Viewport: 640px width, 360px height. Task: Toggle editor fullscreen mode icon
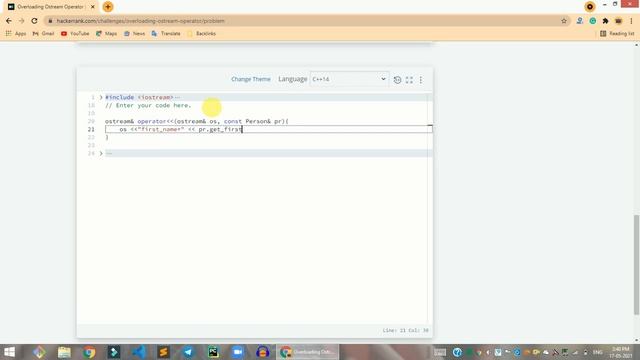409,80
